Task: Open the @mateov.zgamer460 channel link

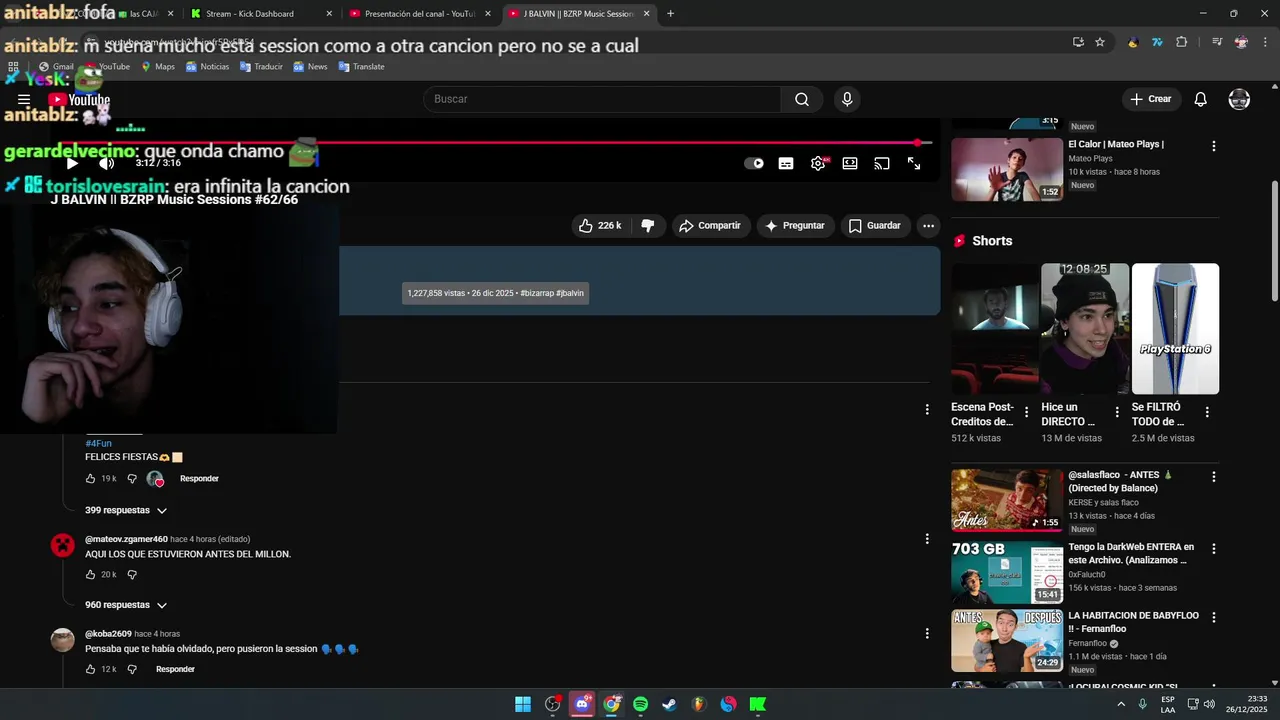Action: [x=126, y=539]
